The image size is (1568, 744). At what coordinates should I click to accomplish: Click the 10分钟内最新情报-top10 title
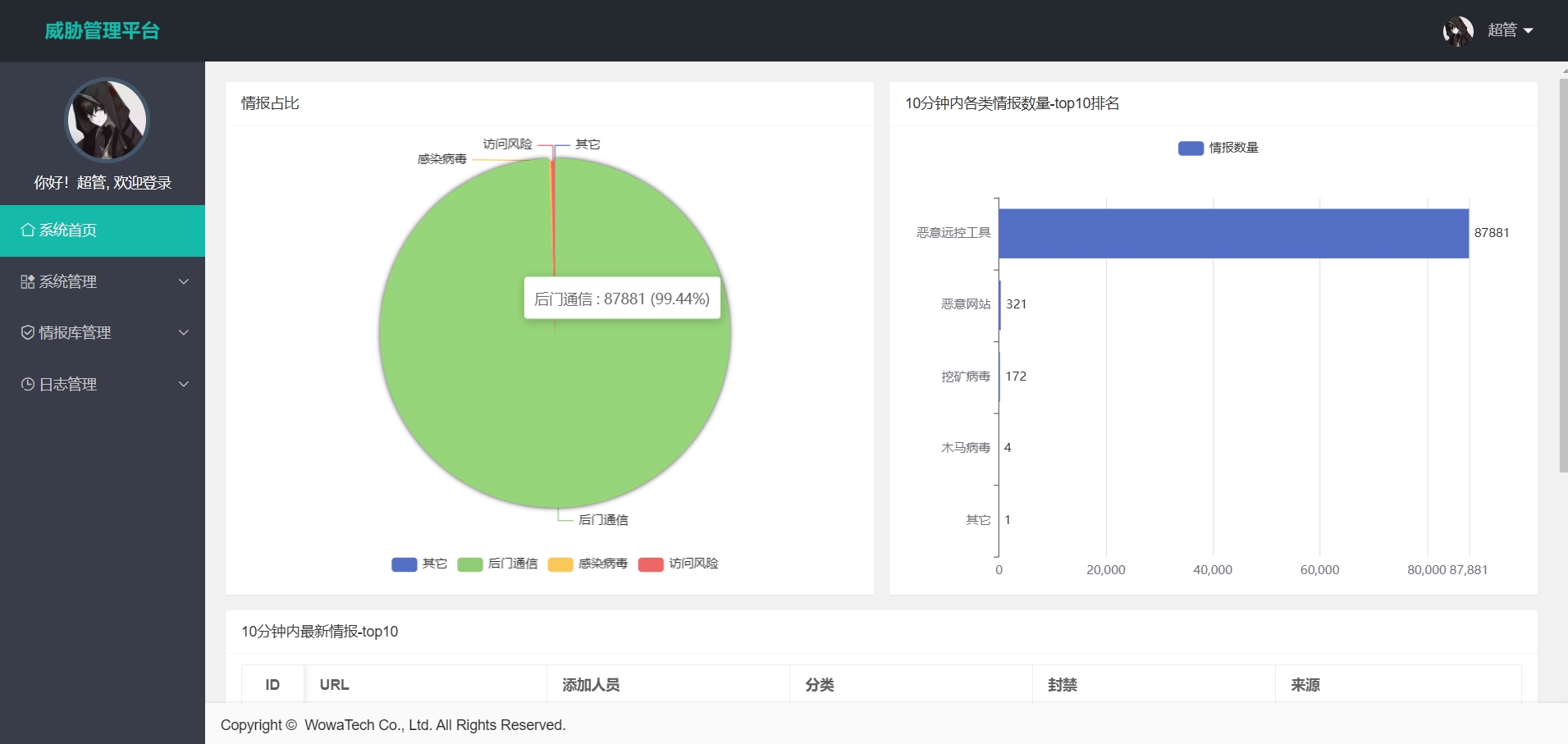click(x=319, y=632)
